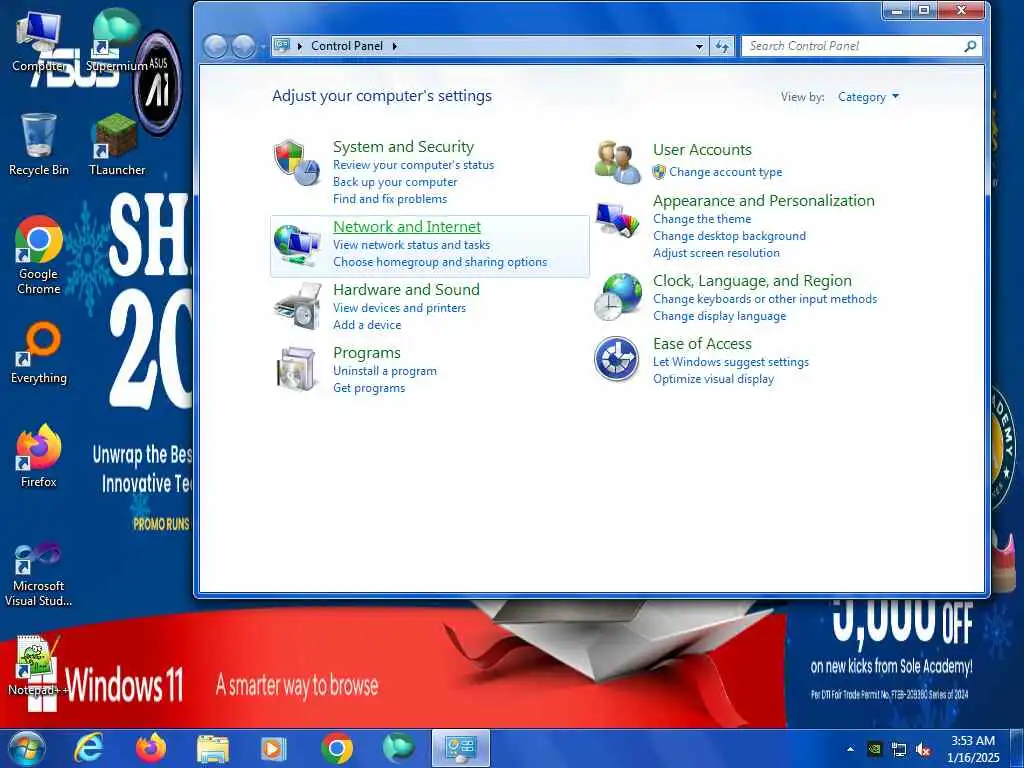
Task: Open recent pages dropdown beside Forward button
Action: click(263, 47)
